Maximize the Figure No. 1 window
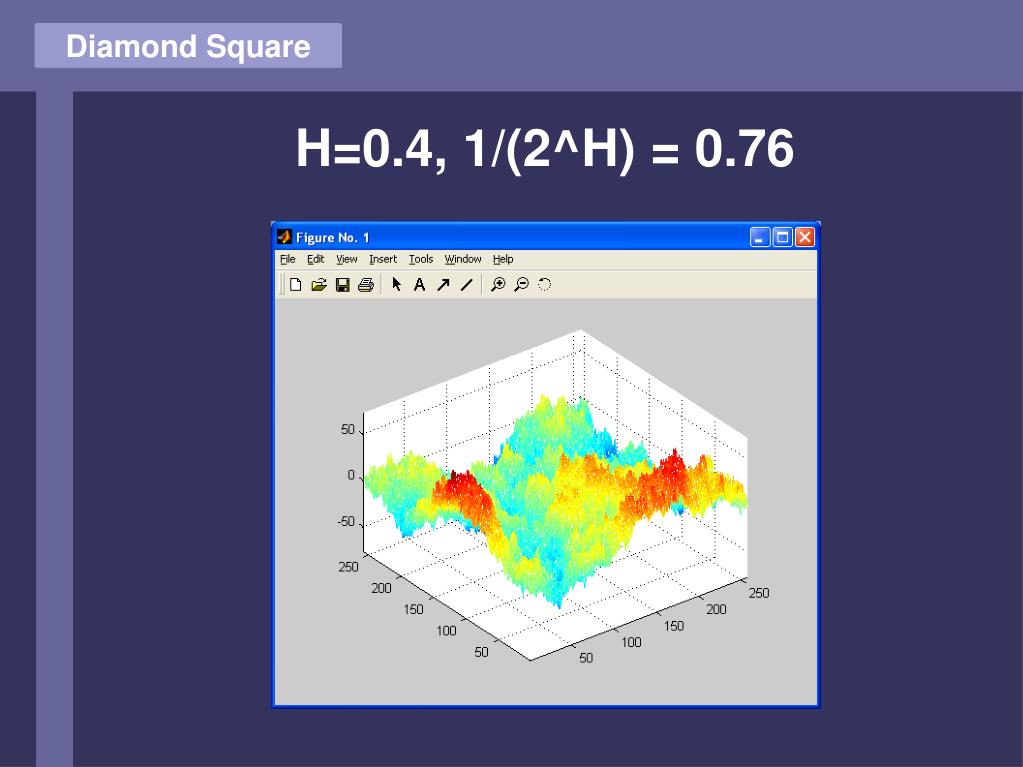 click(x=782, y=237)
